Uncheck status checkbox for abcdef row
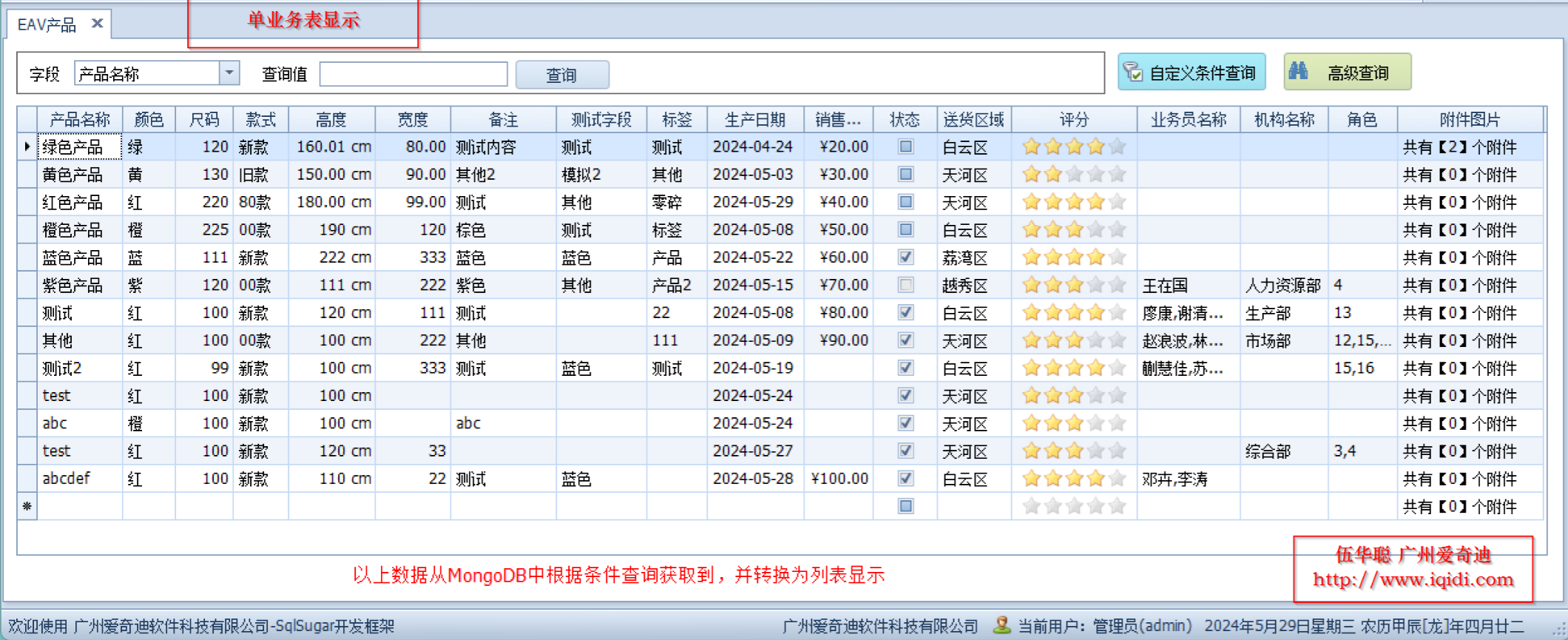 905,479
